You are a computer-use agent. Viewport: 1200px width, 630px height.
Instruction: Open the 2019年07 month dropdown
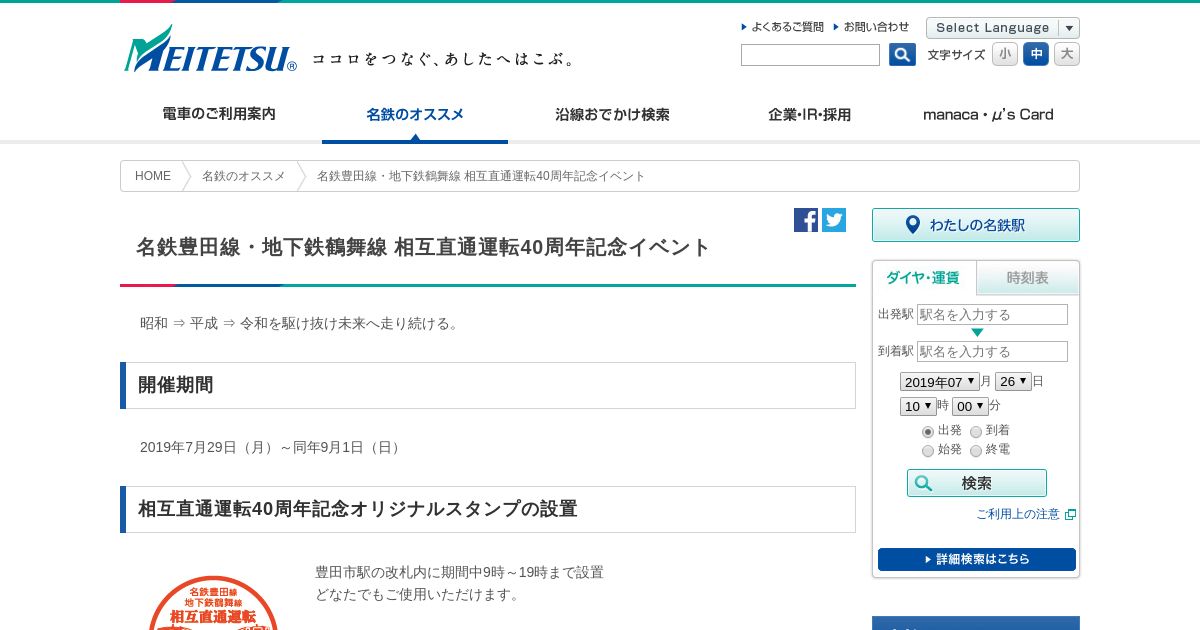939,382
